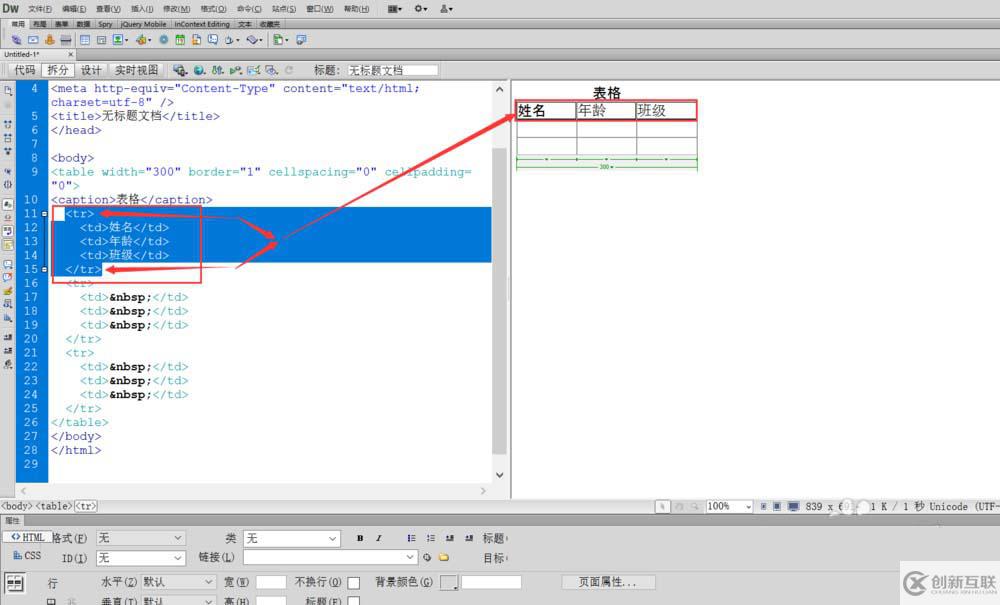This screenshot has height=605, width=1000.
Task: Switch to the Spry insert tab
Action: point(105,24)
